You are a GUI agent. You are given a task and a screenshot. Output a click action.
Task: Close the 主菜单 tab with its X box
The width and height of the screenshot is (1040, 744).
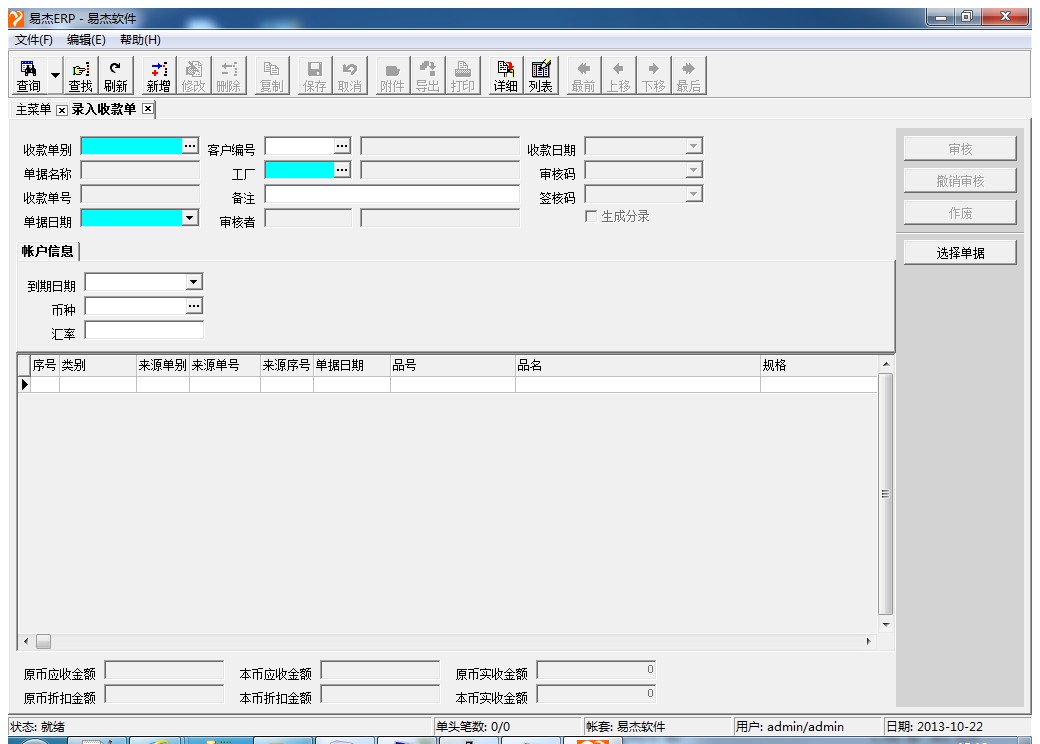pyautogui.click(x=61, y=109)
